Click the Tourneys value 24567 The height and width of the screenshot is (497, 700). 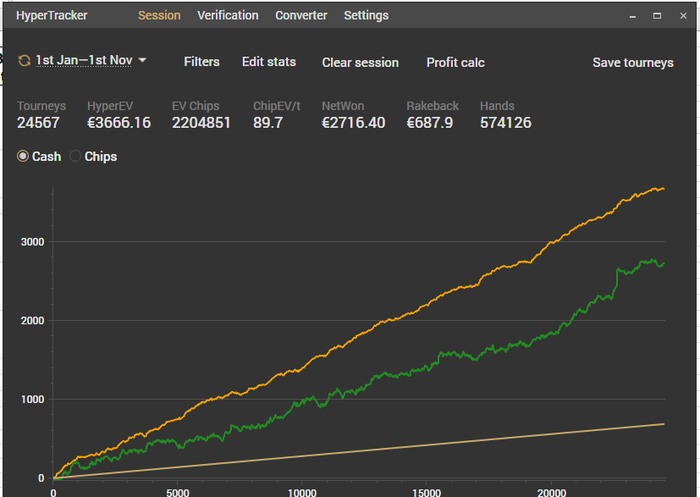click(38, 123)
